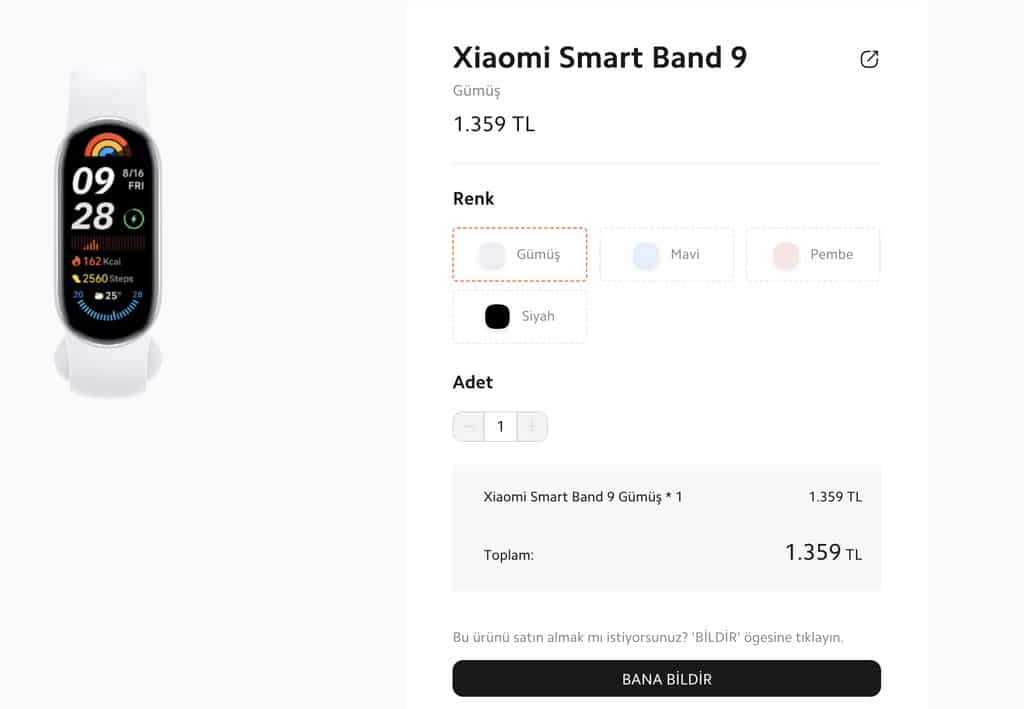Select the Siyah color option
Viewport: 1024px width, 709px height.
[520, 317]
